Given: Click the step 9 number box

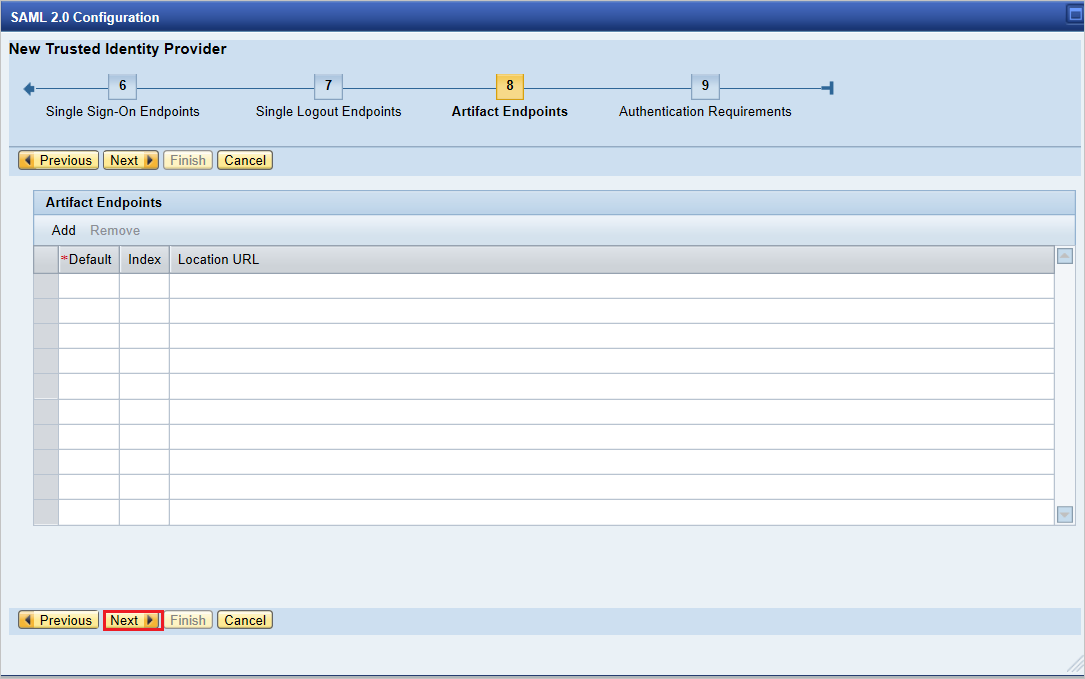Looking at the screenshot, I should click(x=705, y=86).
